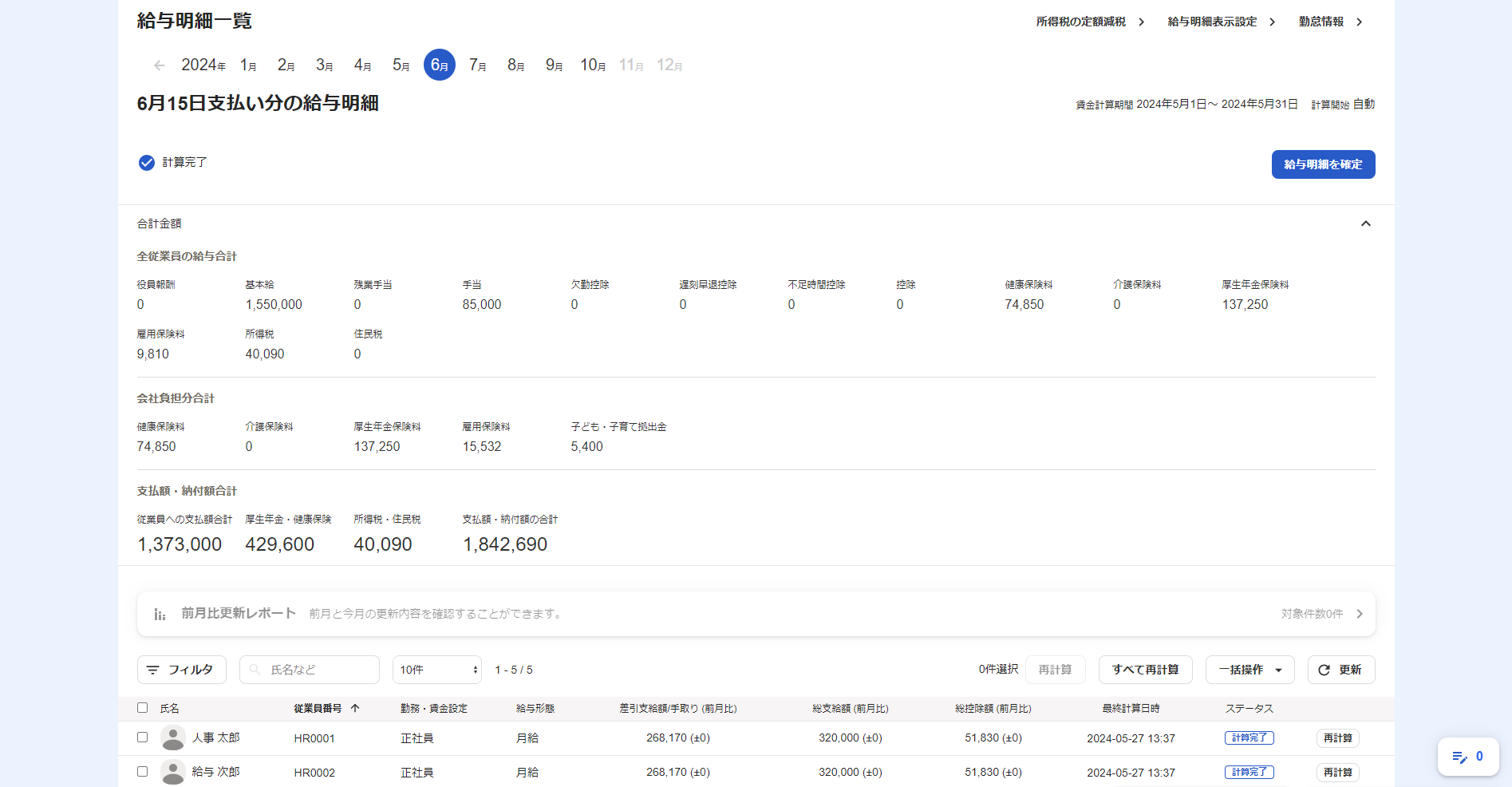Image resolution: width=1512 pixels, height=787 pixels.
Task: Click the すべて再計算 button
Action: (x=1145, y=670)
